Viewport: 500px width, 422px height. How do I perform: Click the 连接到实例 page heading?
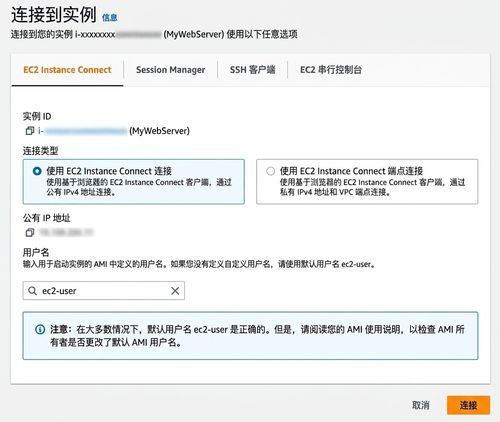click(x=54, y=15)
